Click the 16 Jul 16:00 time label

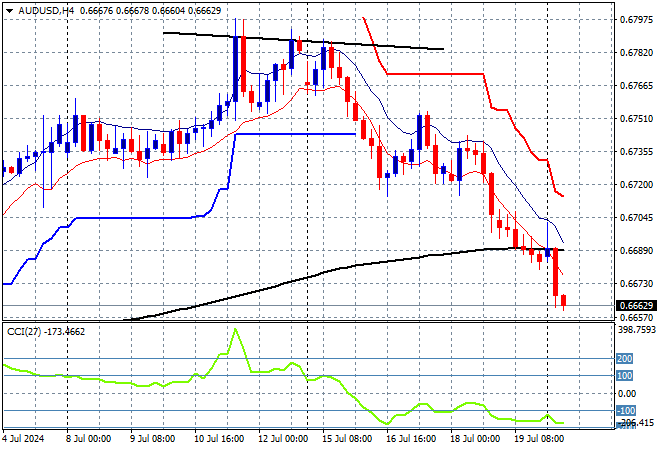[411, 439]
